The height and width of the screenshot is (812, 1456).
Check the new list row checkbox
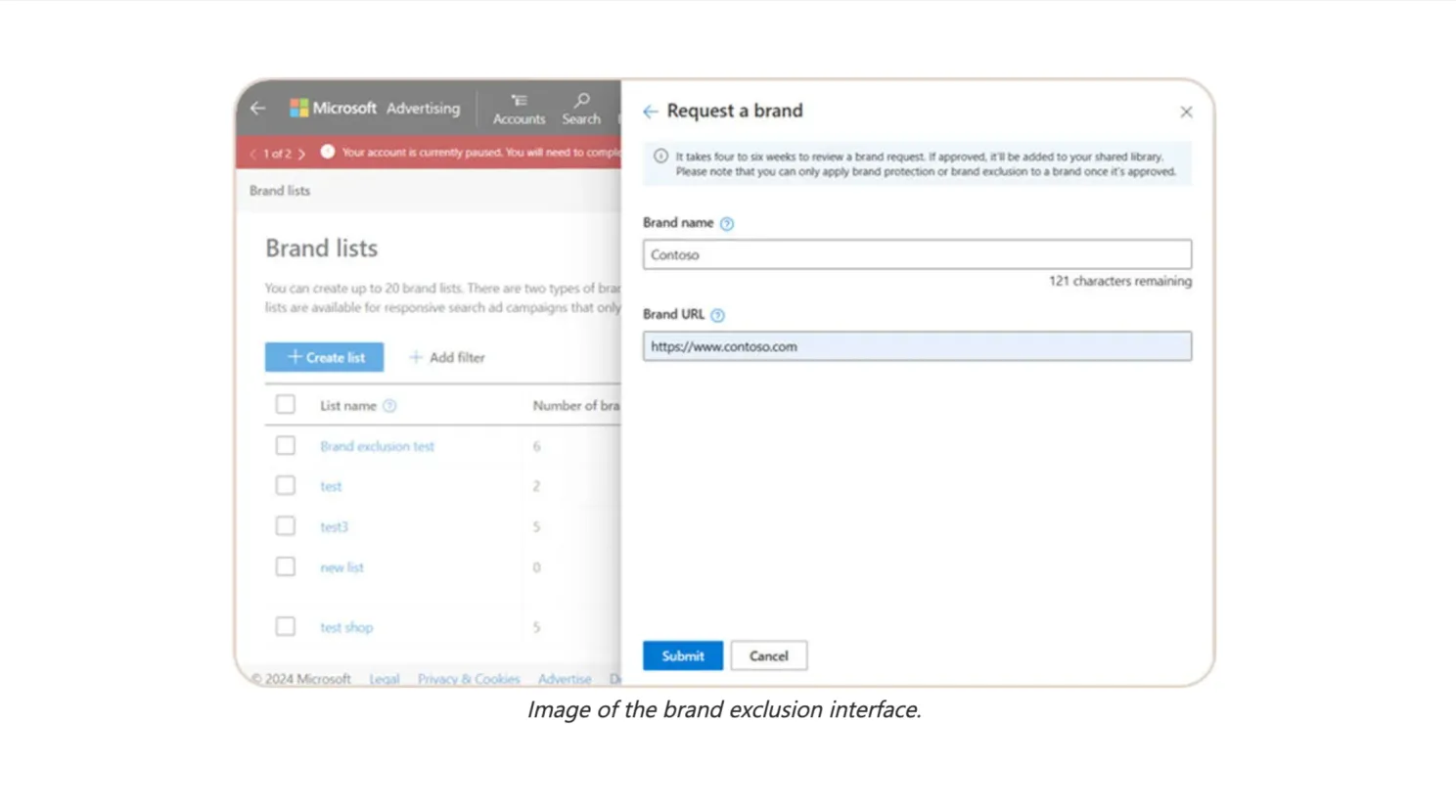pyautogui.click(x=285, y=567)
